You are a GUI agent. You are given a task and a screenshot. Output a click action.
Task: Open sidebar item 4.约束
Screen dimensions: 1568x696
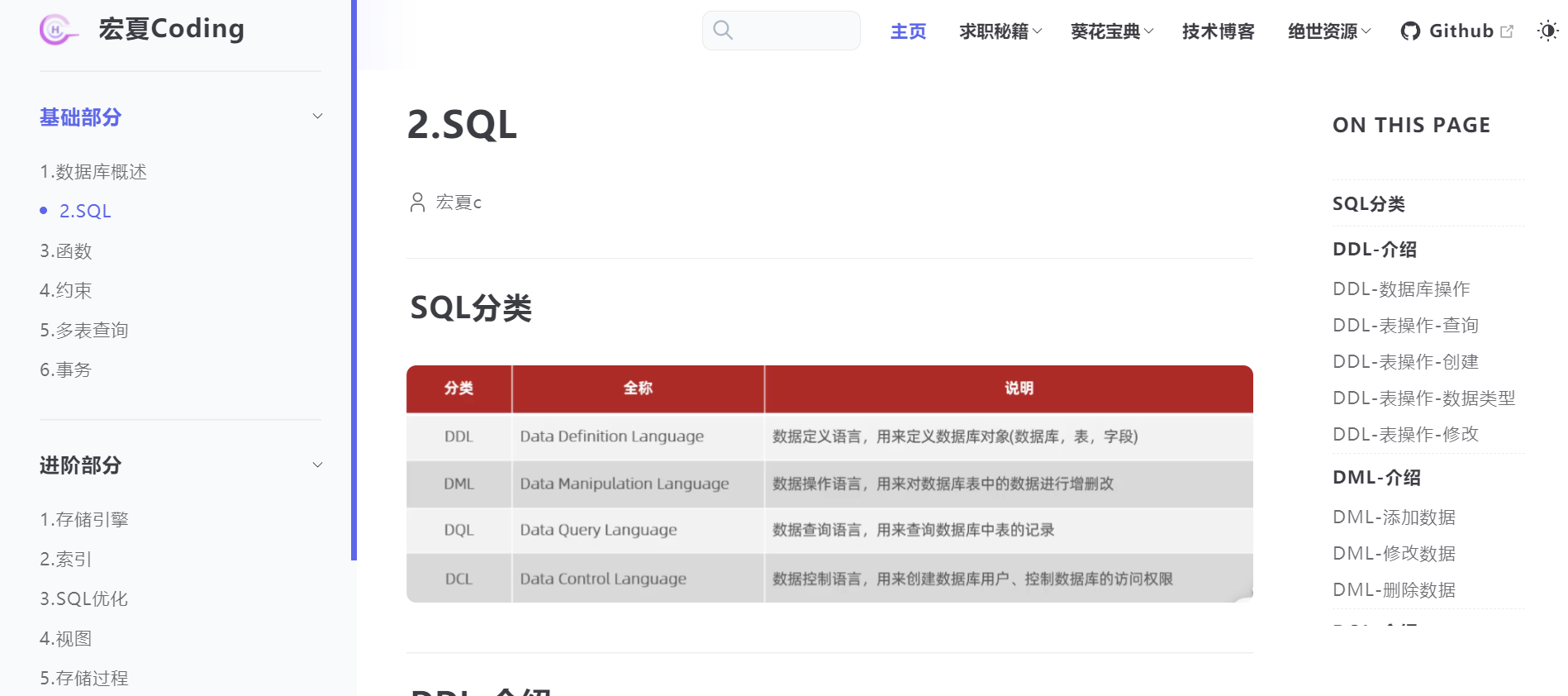point(66,291)
